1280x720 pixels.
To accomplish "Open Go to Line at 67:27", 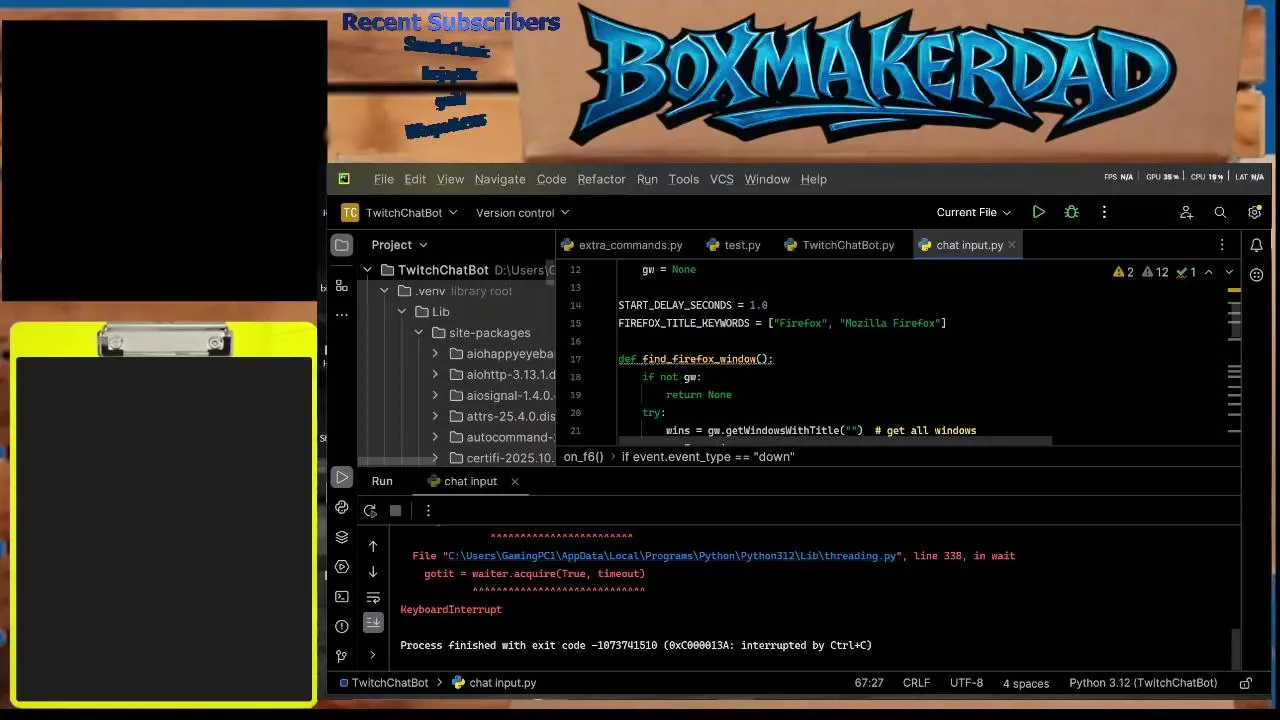I will [869, 683].
